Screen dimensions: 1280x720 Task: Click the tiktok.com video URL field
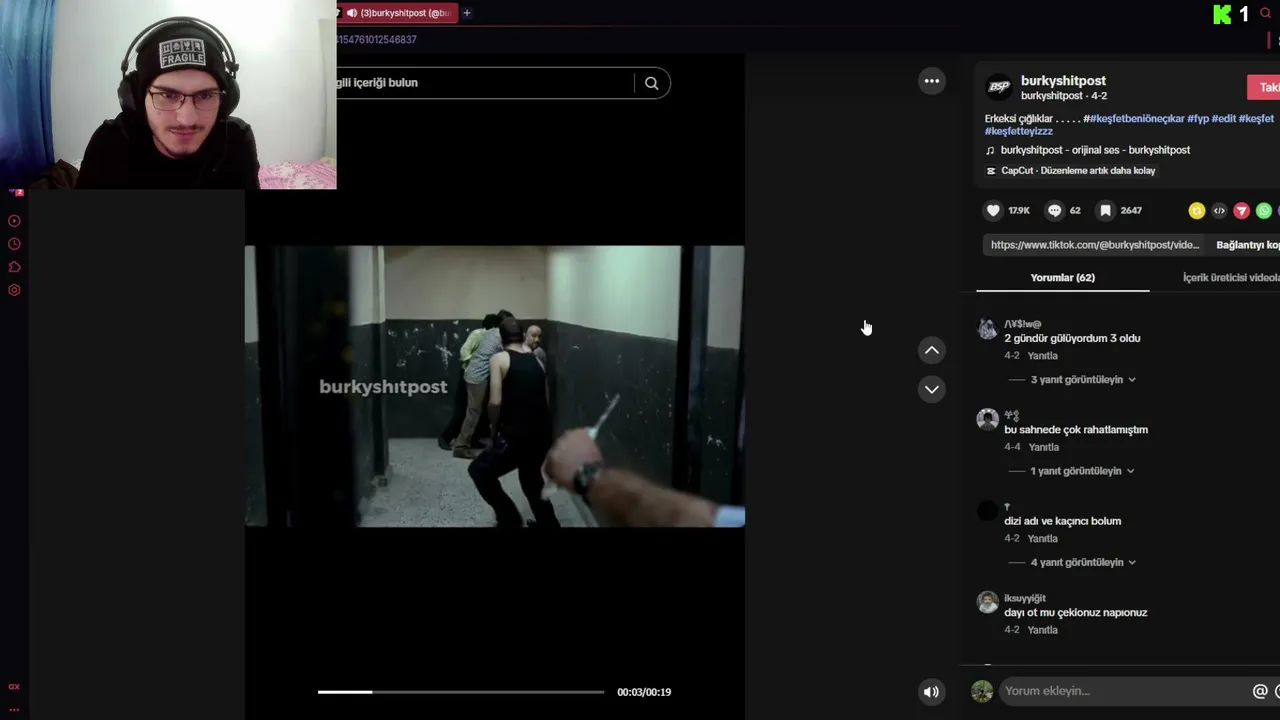(x=1095, y=245)
